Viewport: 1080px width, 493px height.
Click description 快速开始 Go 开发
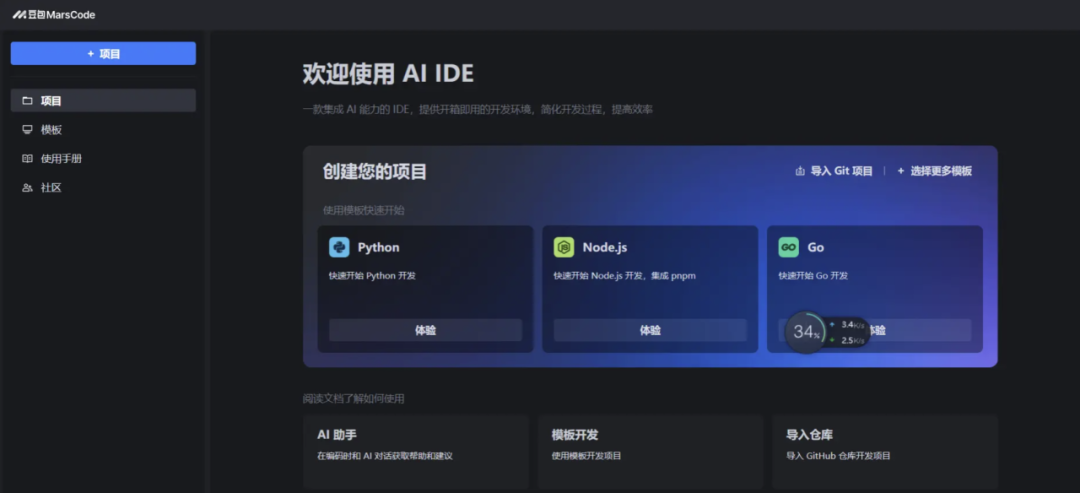coord(813,275)
